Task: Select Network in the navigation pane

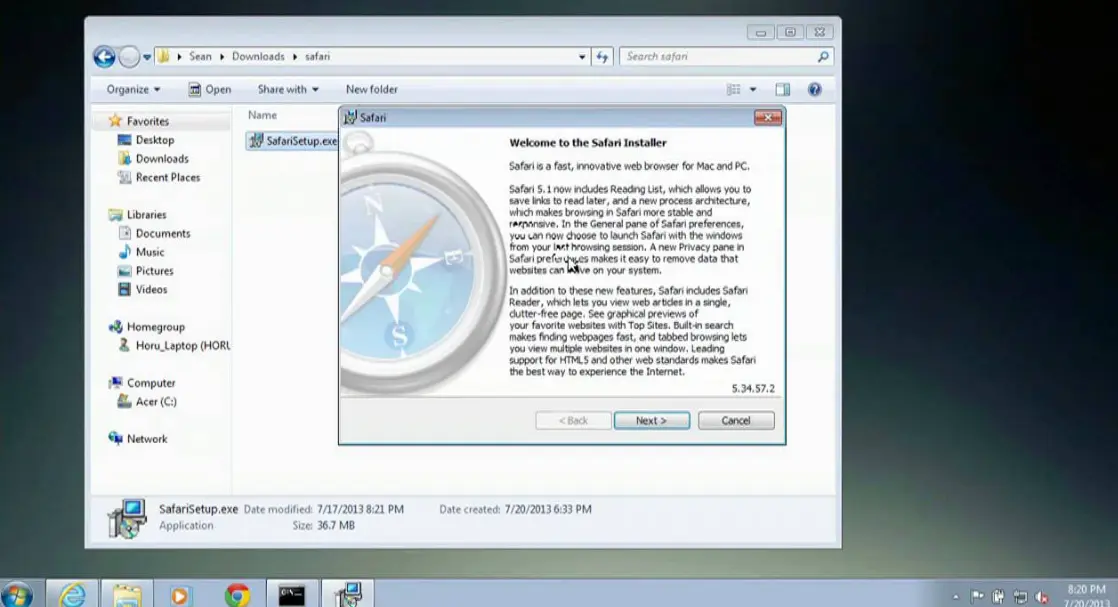Action: click(x=147, y=439)
